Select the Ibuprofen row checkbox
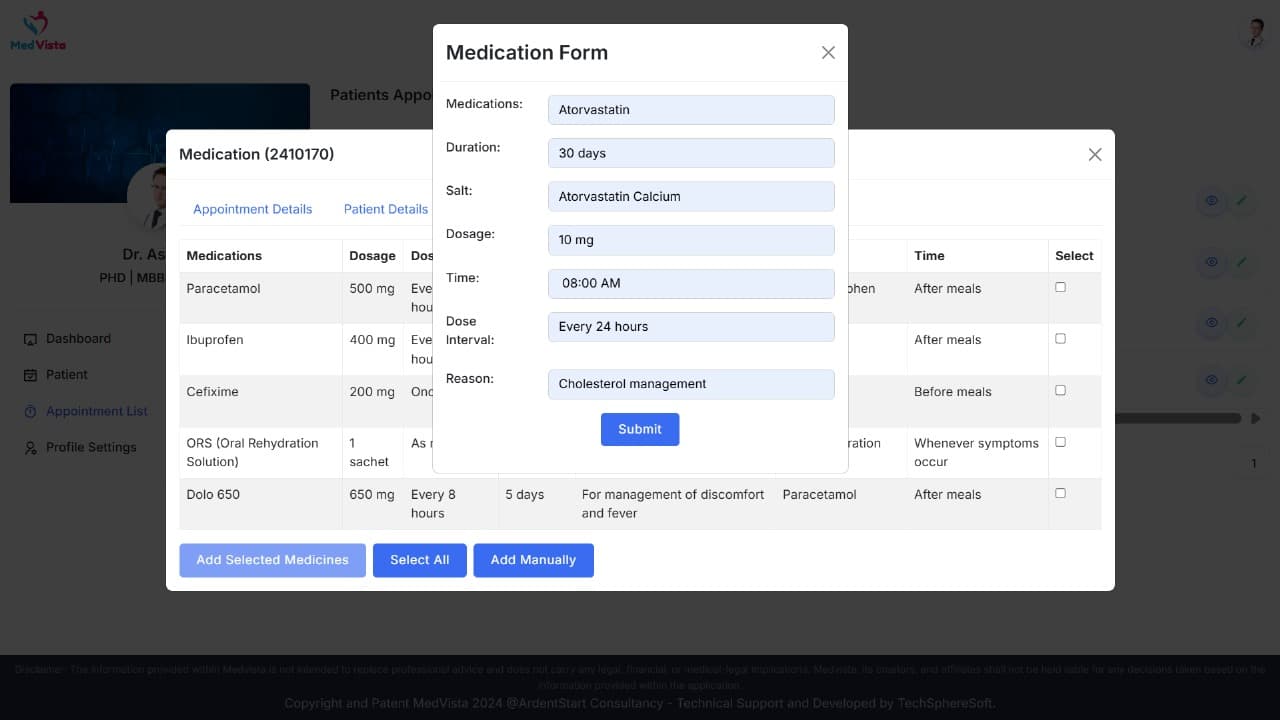 tap(1060, 339)
